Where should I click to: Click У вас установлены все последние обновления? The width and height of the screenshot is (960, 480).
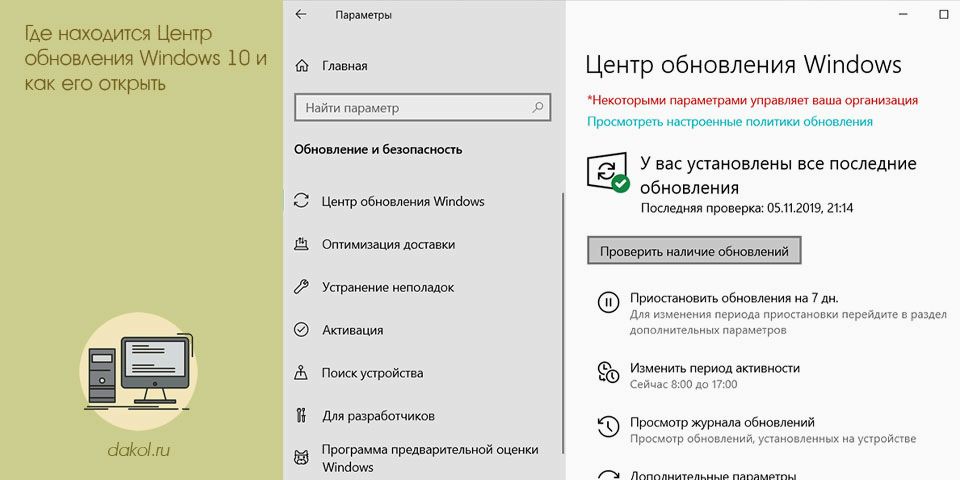pos(778,175)
